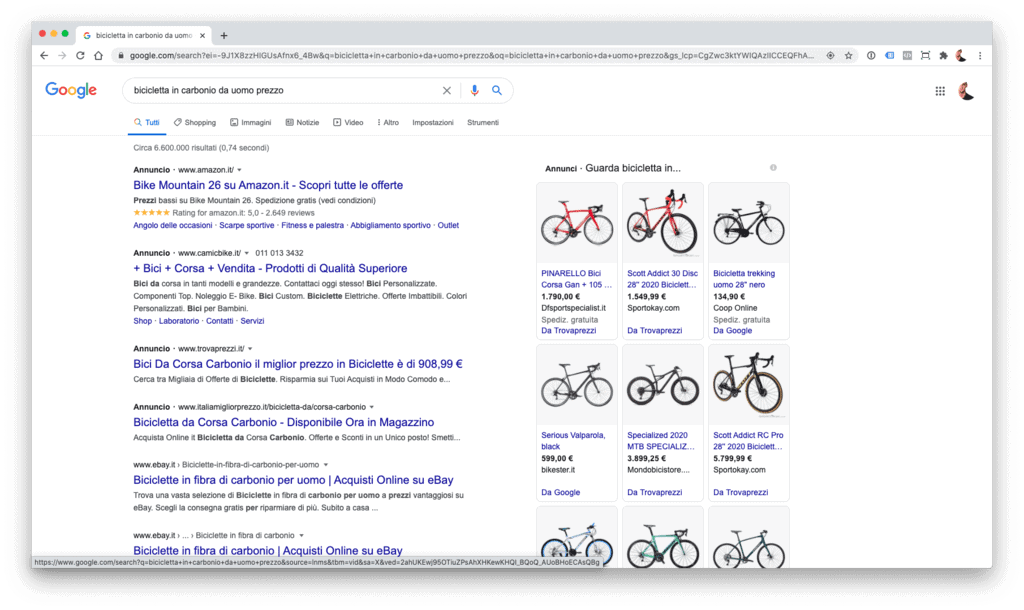This screenshot has width=1024, height=610.
Task: Click the blue extension icon in toolbar
Action: click(x=889, y=56)
